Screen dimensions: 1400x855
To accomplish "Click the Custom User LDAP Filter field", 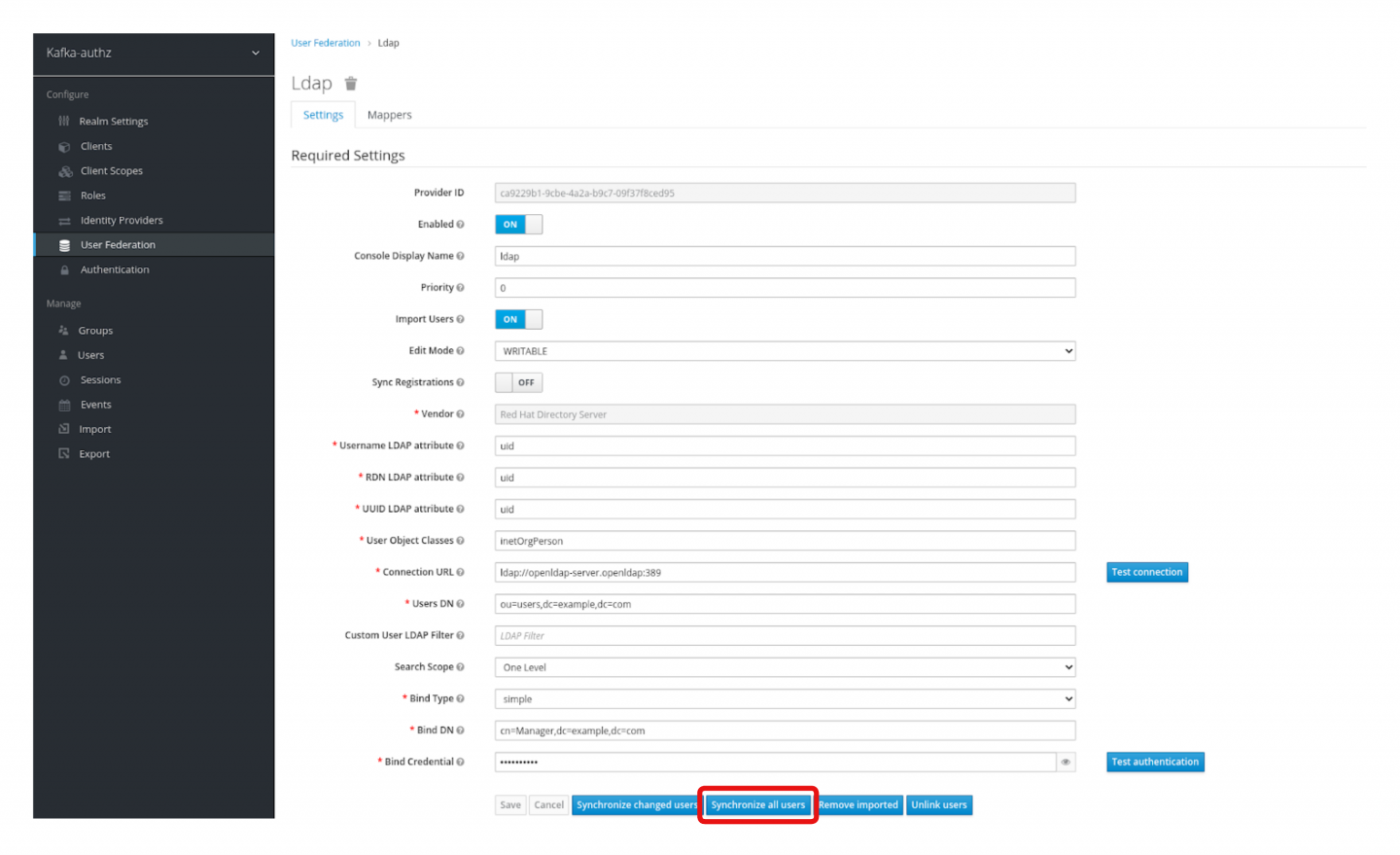I will 785,636.
